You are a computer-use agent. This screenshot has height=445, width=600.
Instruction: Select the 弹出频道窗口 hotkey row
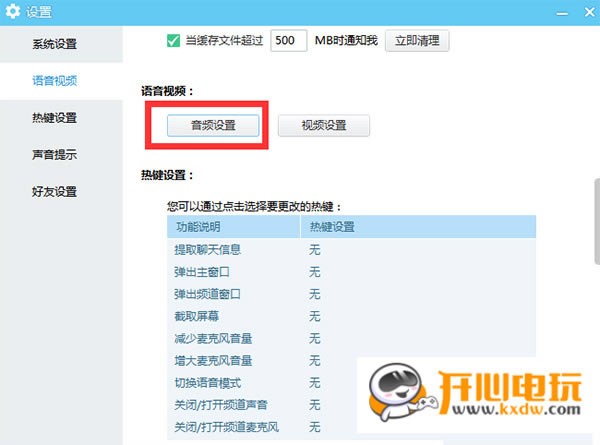click(351, 294)
